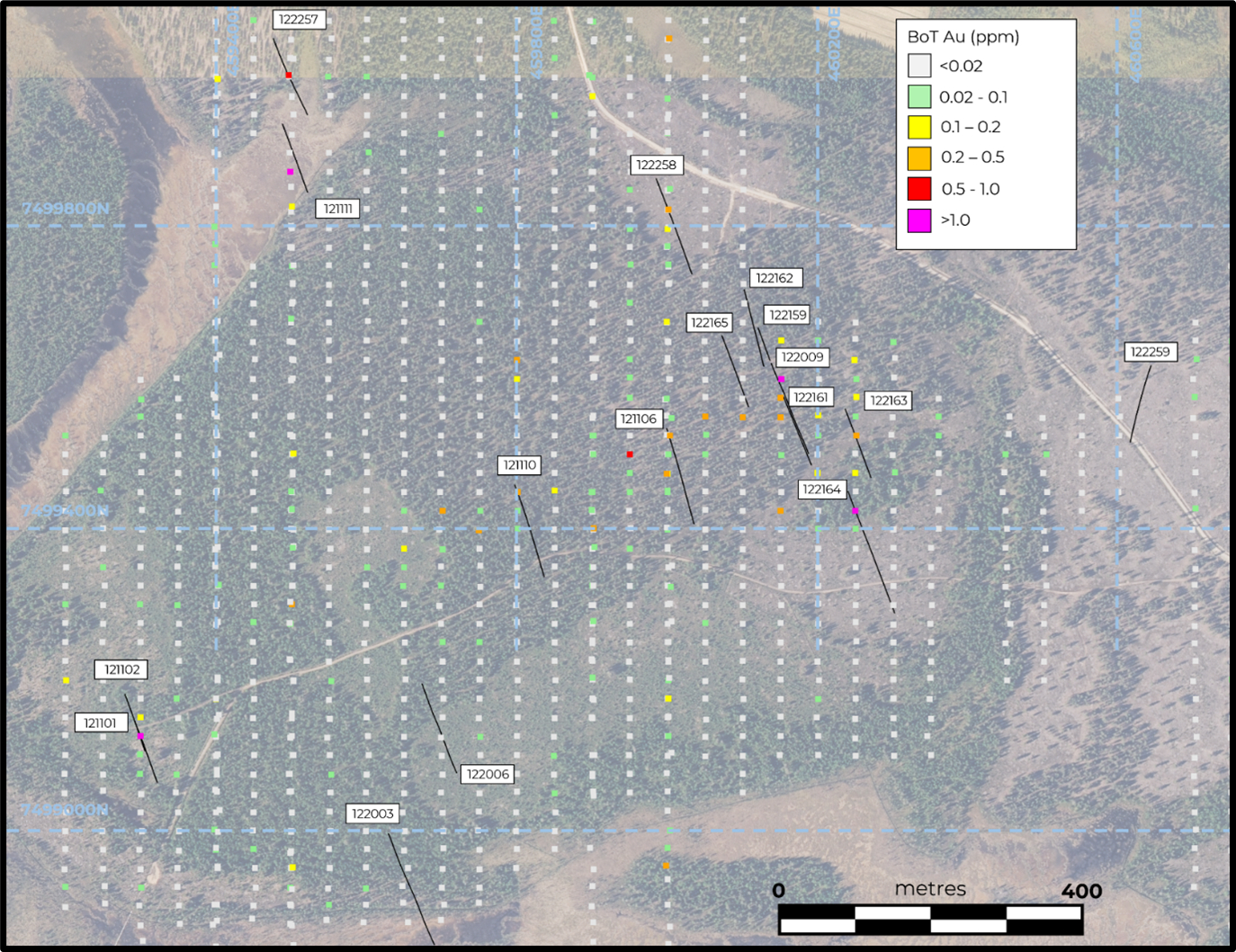Image resolution: width=1236 pixels, height=952 pixels.
Task: Click the 122164 drill hole label
Action: click(821, 489)
